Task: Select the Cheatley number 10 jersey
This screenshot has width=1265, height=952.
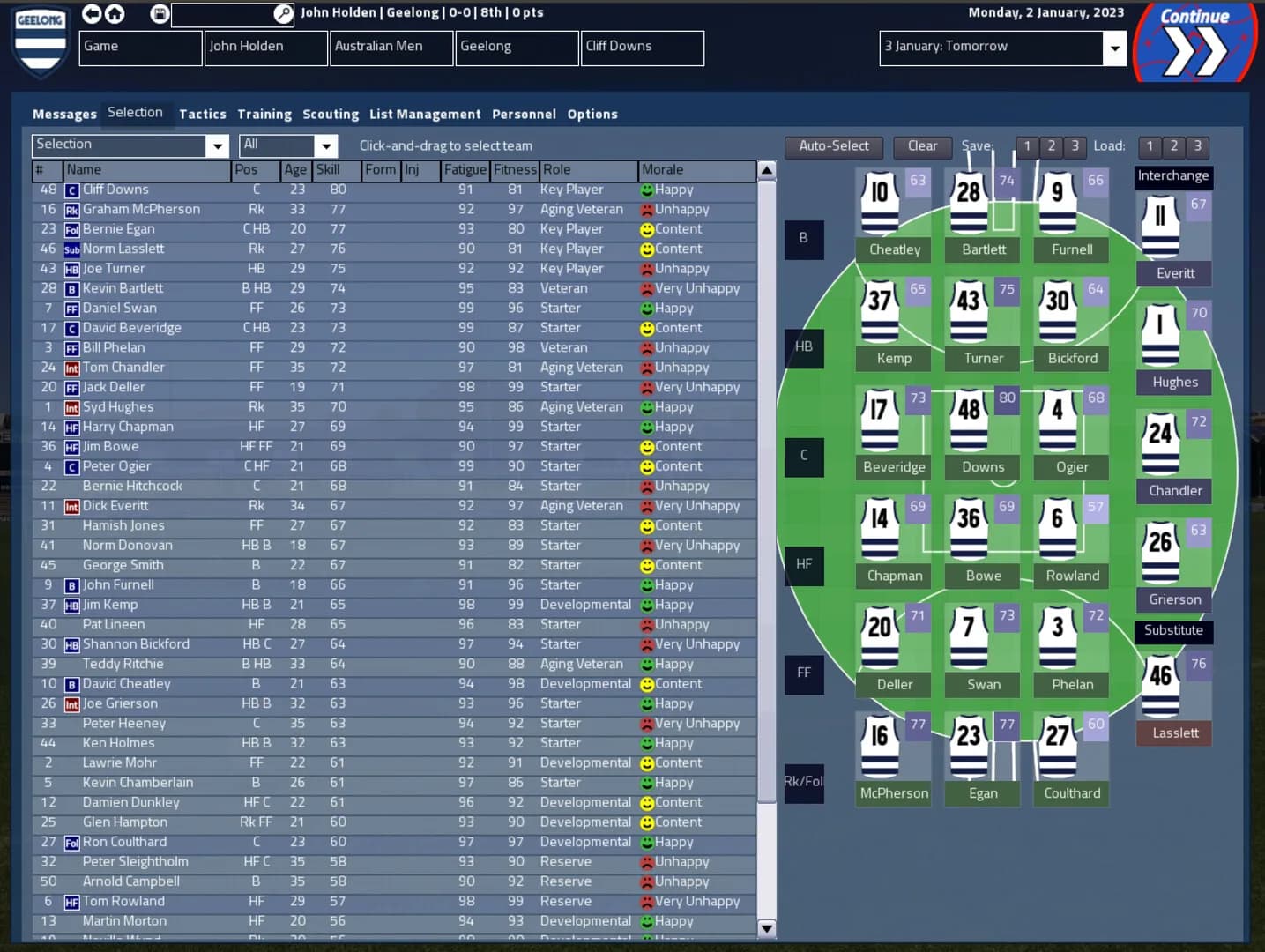Action: tap(880, 203)
